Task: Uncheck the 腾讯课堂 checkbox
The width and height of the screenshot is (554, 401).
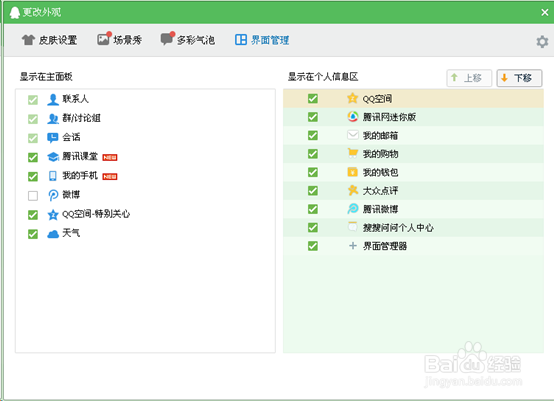Action: coord(33,157)
